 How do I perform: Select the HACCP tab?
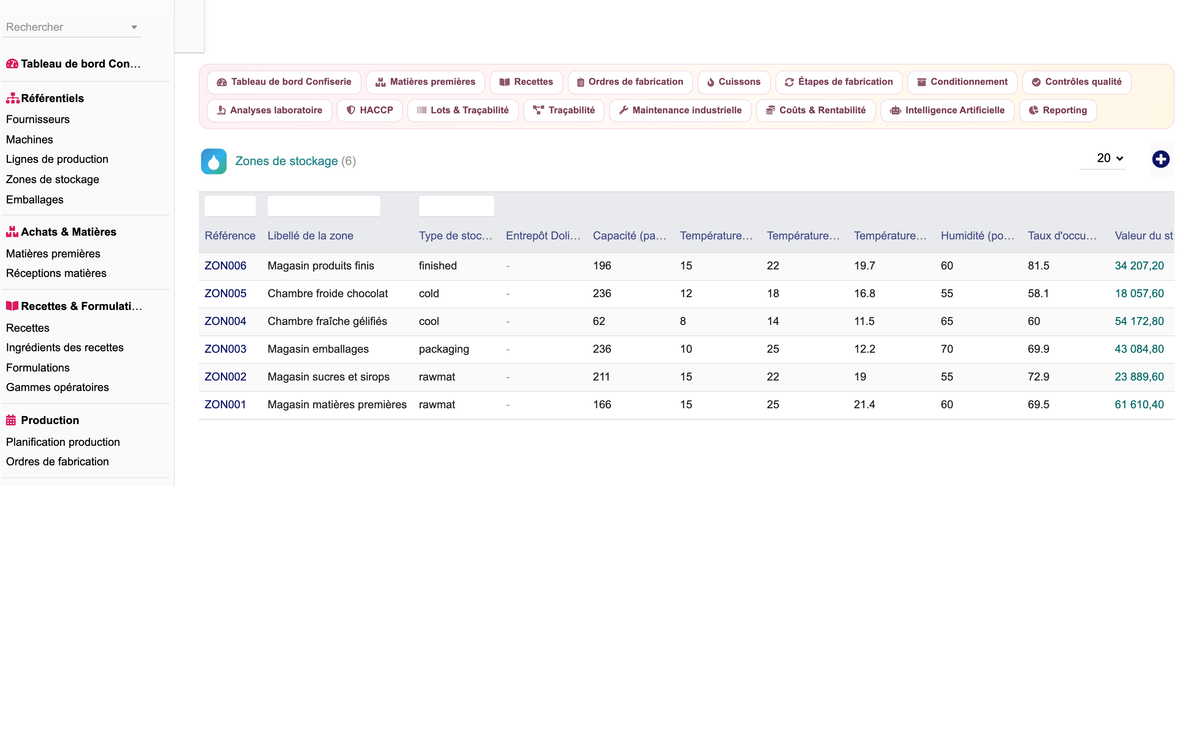[369, 110]
